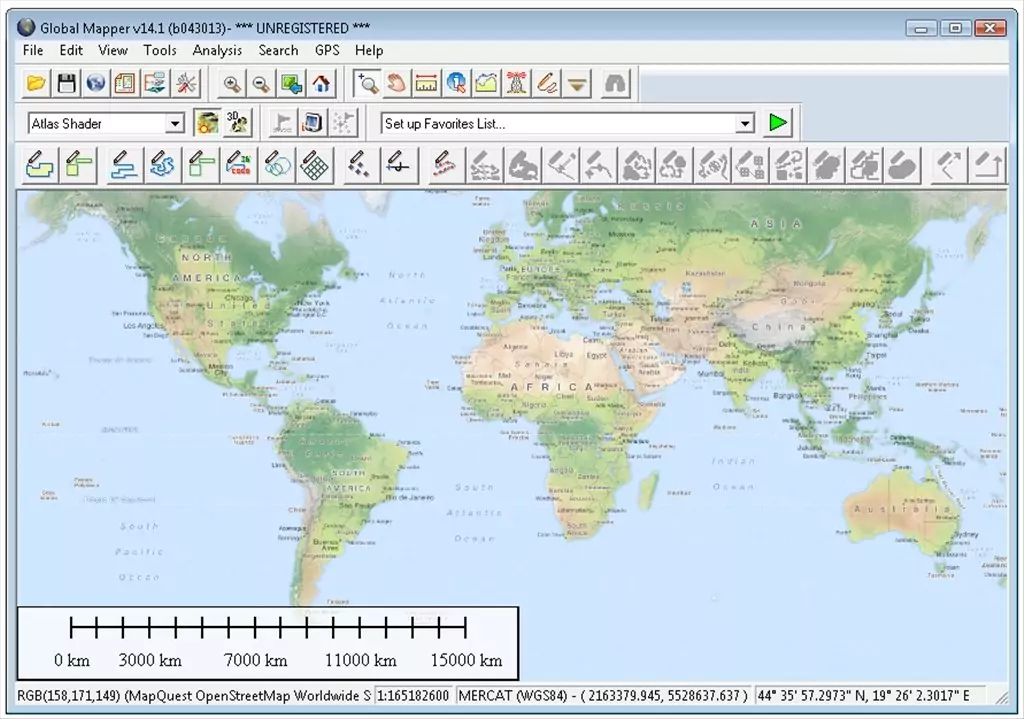This screenshot has height=719, width=1024.
Task: Click the gray flag-with-points icon
Action: [x=343, y=123]
